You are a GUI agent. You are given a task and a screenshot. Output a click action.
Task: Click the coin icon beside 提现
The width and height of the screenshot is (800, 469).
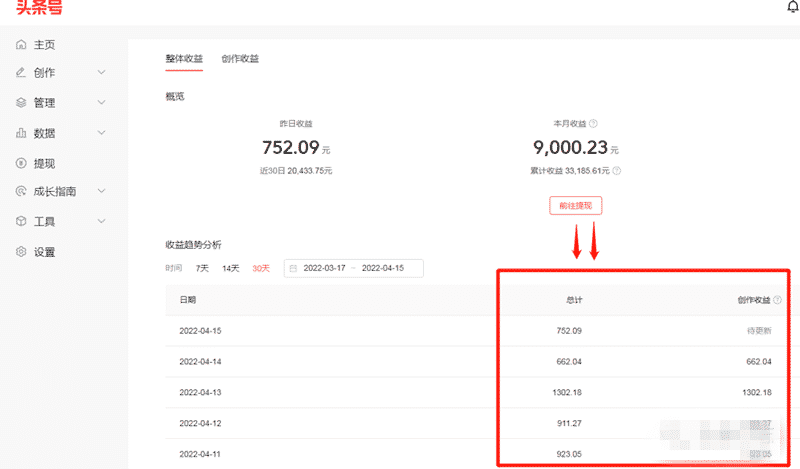pyautogui.click(x=21, y=163)
